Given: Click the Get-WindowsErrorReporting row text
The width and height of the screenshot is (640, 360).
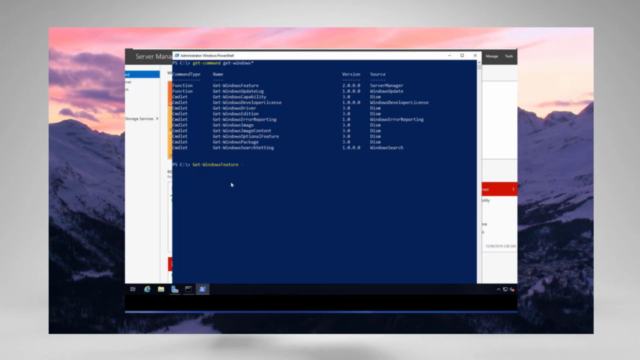Looking at the screenshot, I should pos(244,120).
